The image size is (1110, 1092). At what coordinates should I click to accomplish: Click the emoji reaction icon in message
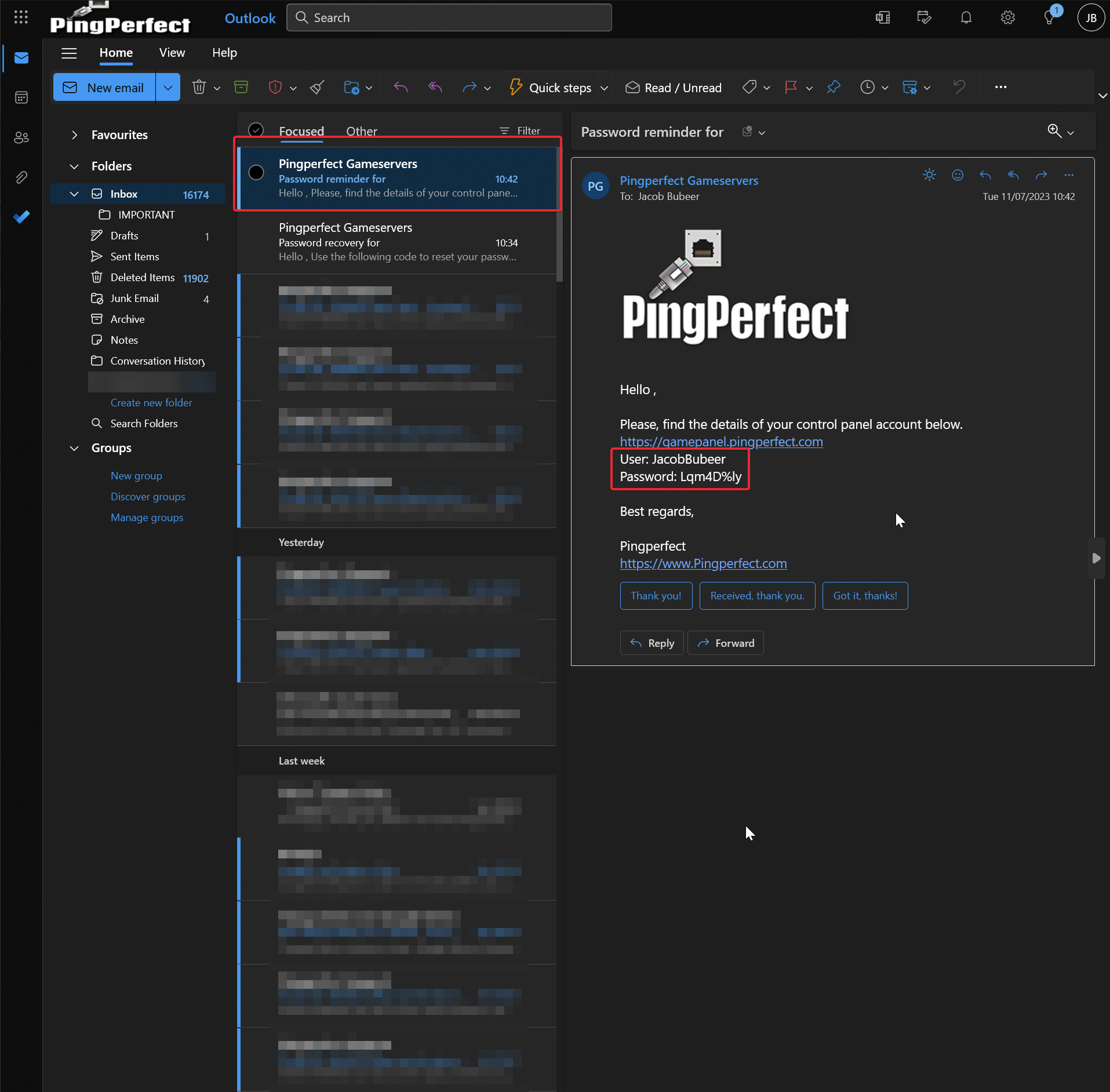pyautogui.click(x=958, y=175)
